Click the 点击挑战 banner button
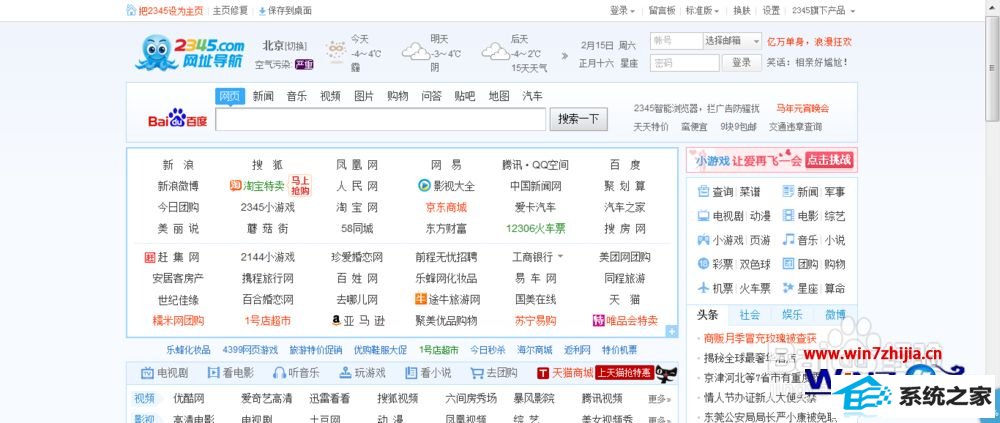The height and width of the screenshot is (423, 1000). pos(829,160)
